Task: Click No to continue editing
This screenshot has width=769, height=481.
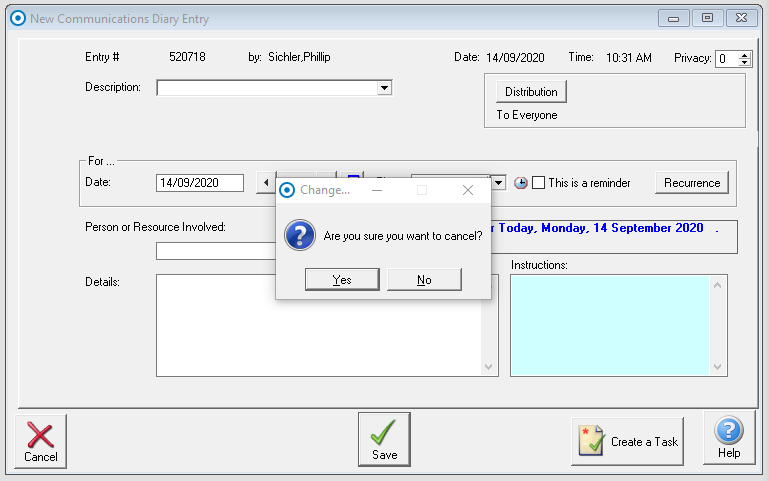Action: pos(424,280)
